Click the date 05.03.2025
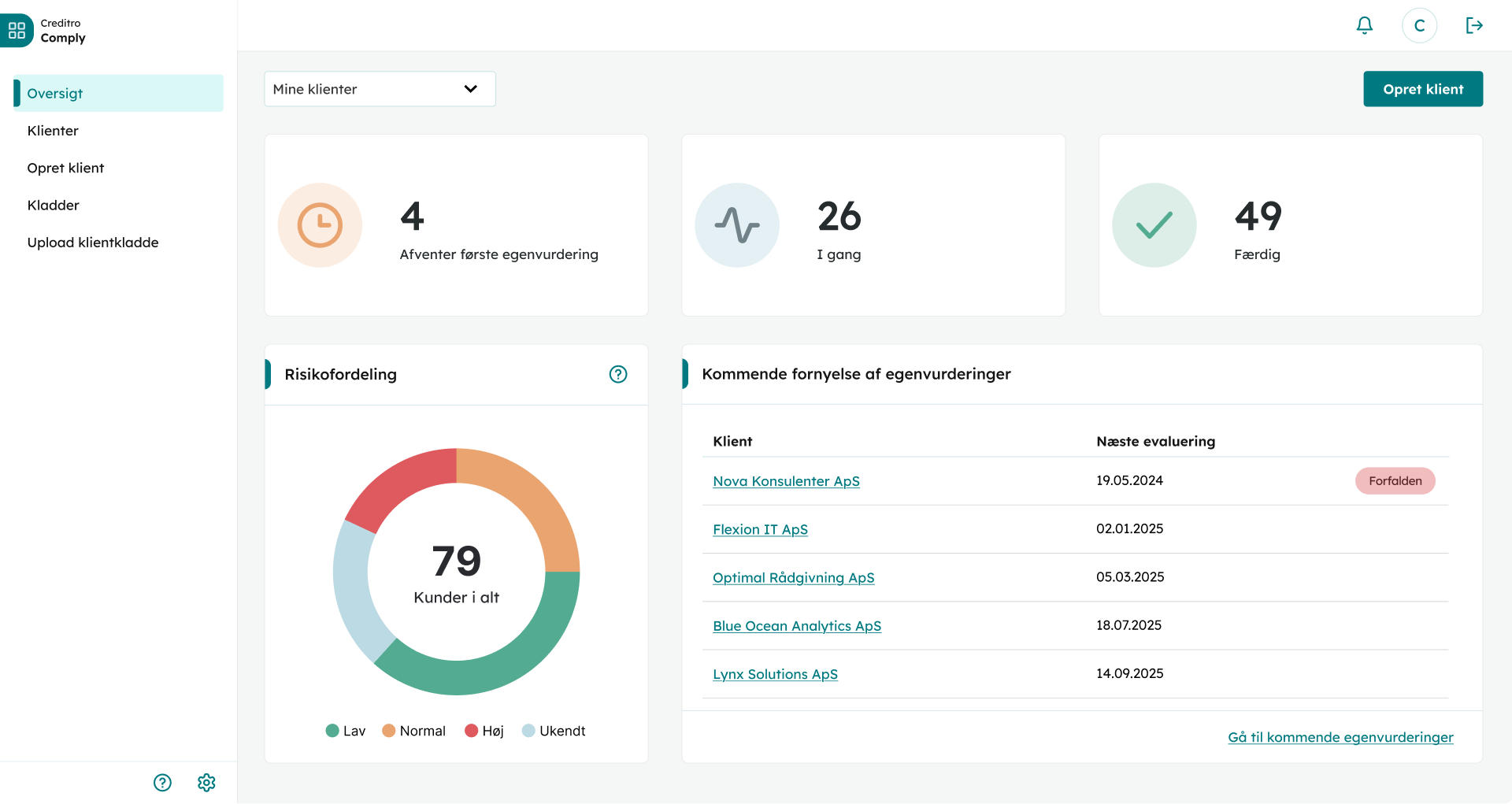This screenshot has height=804, width=1512. click(x=1130, y=576)
